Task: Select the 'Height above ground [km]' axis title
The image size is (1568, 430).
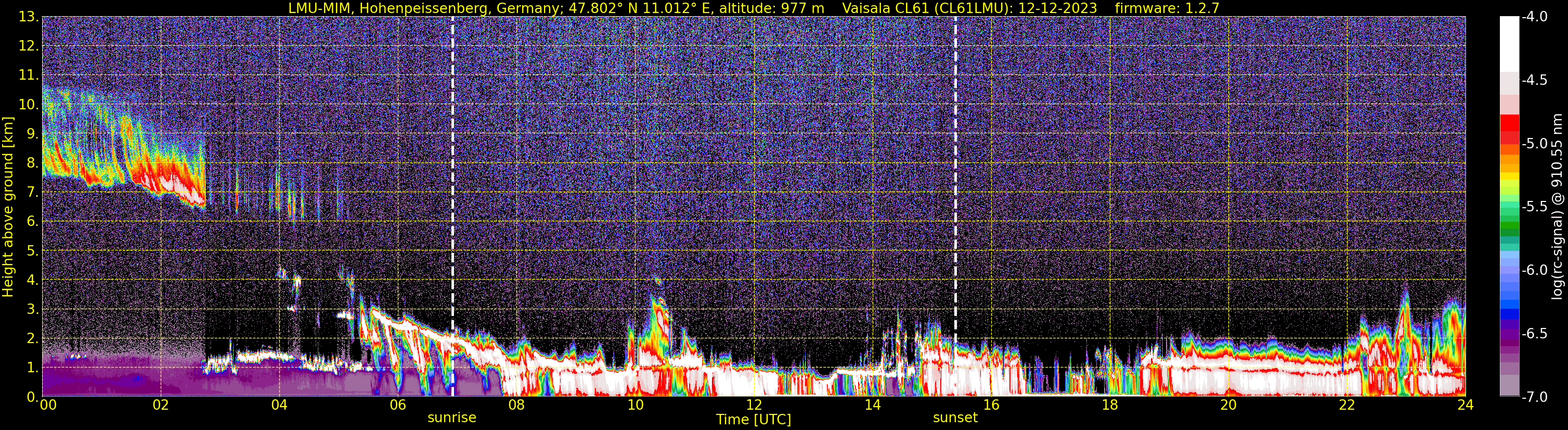Action: [x=8, y=207]
